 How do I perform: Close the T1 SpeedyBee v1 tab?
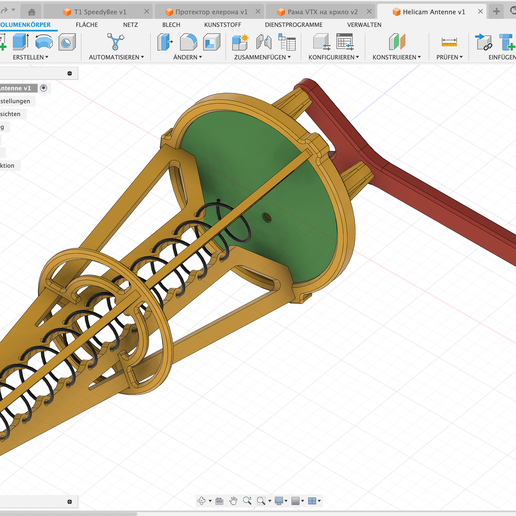(x=146, y=12)
